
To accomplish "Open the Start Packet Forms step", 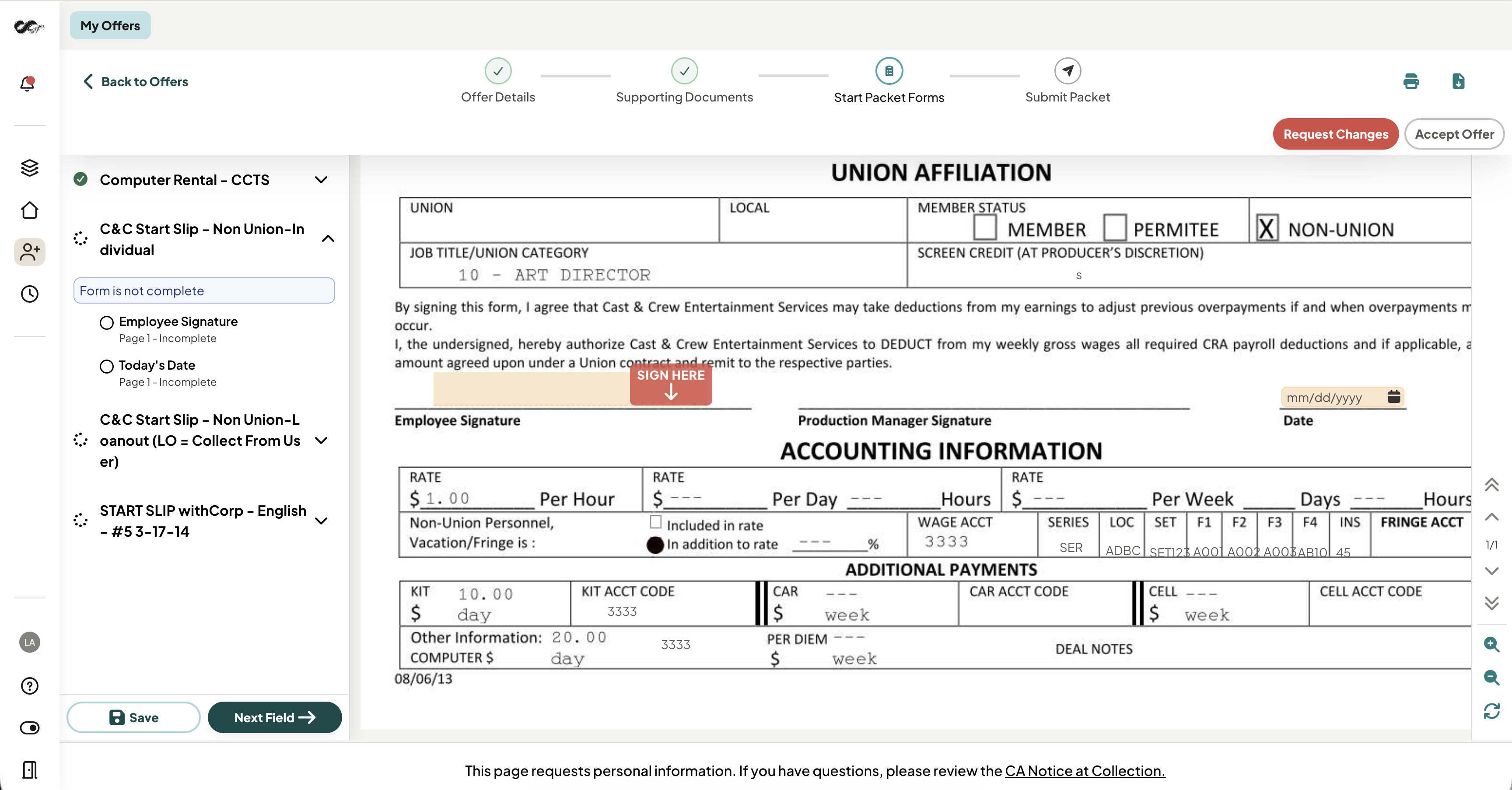I will coord(889,98).
